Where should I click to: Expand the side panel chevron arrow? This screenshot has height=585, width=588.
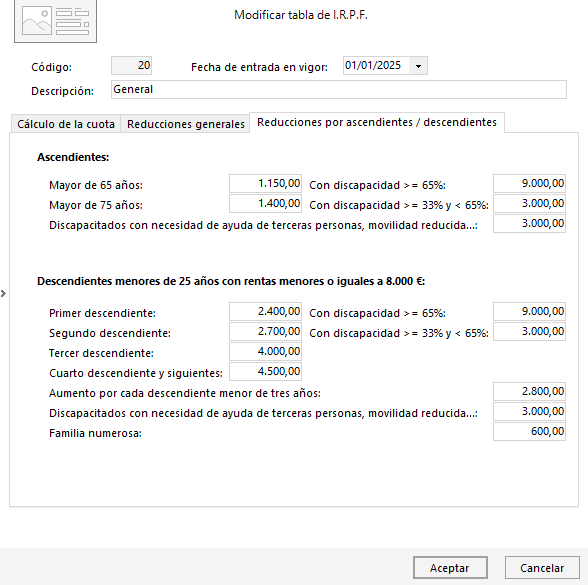tap(3, 293)
